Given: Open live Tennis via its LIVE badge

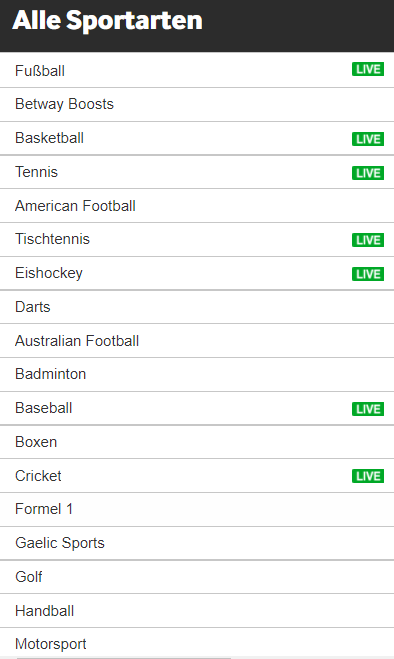Looking at the screenshot, I should pos(368,173).
